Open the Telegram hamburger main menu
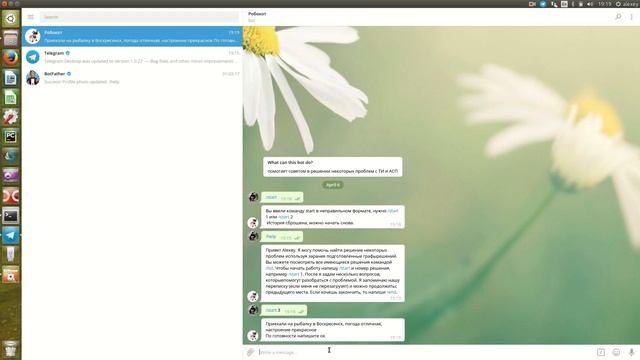This screenshot has height=360, width=640. tap(31, 17)
